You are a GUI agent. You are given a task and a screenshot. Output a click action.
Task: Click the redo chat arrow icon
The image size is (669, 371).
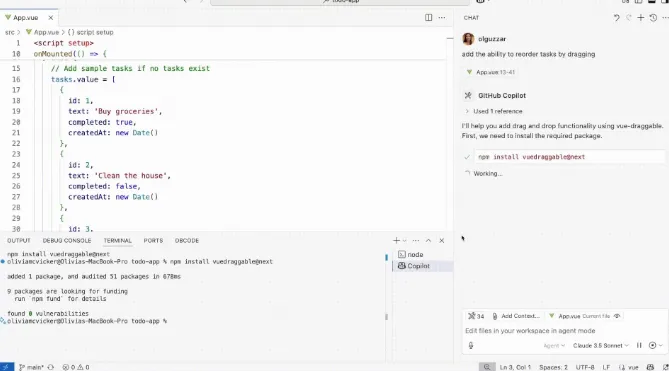click(x=628, y=17)
